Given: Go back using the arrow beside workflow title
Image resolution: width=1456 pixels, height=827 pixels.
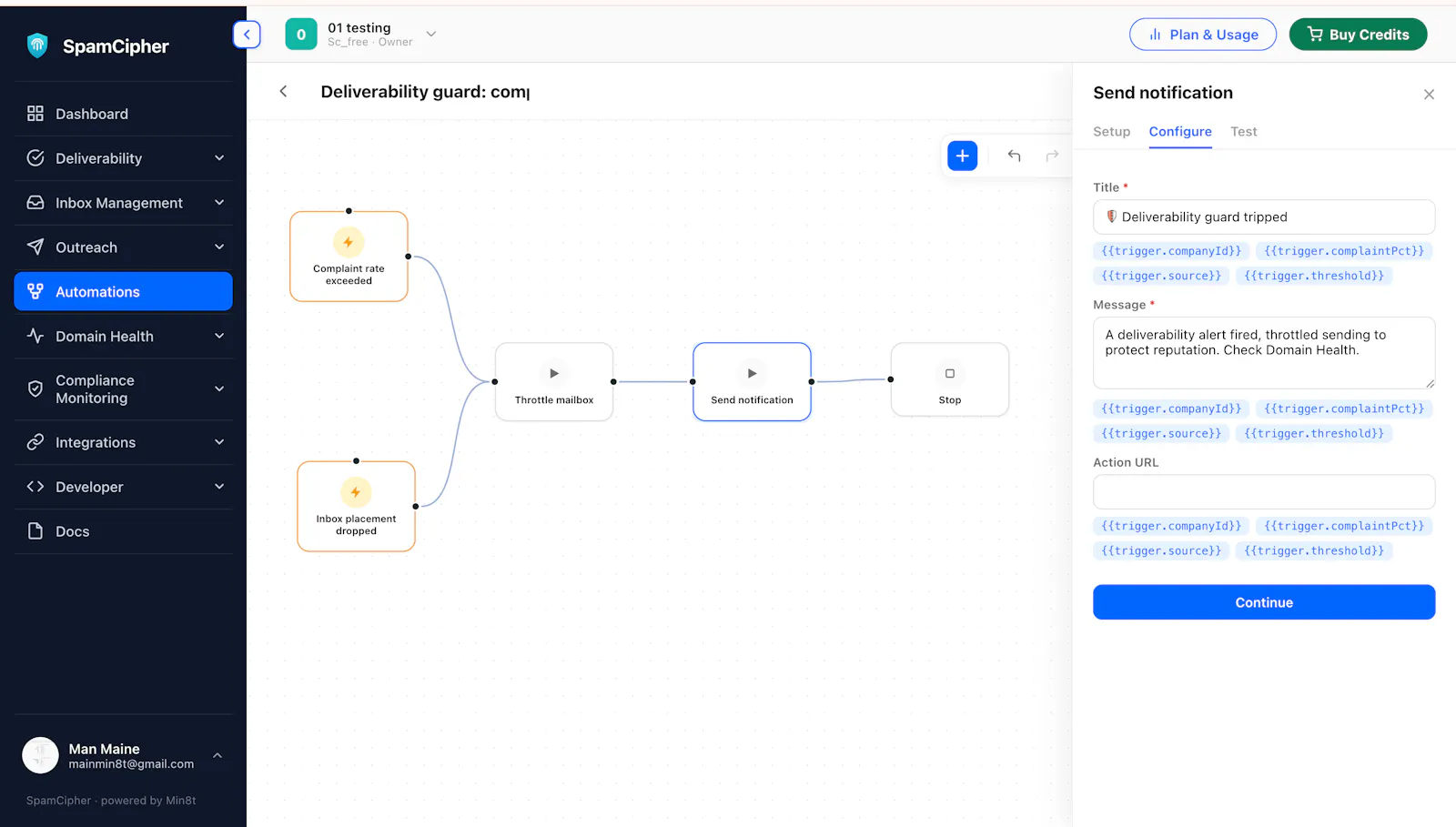Looking at the screenshot, I should 283,91.
